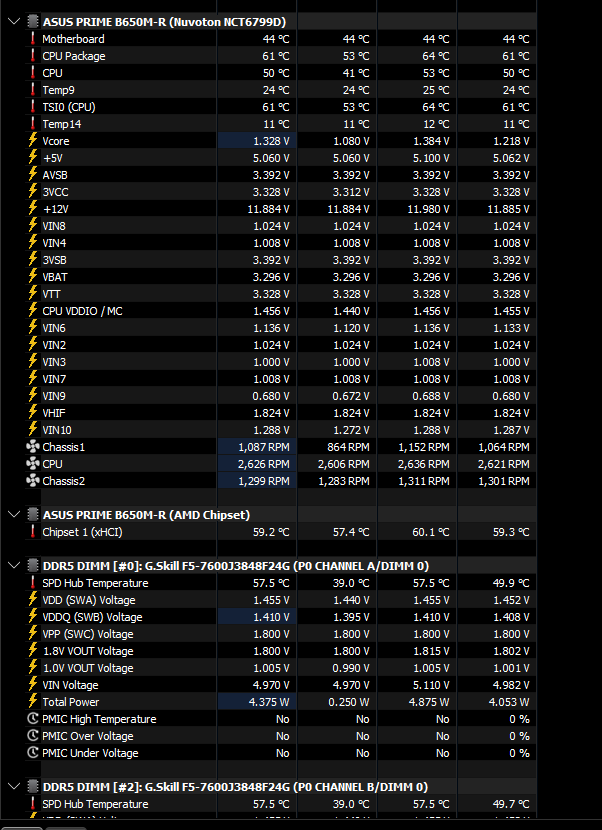Click the VIN Voltage maximum value 5.110 V
Screen dimensions: 602x830
click(x=432, y=685)
